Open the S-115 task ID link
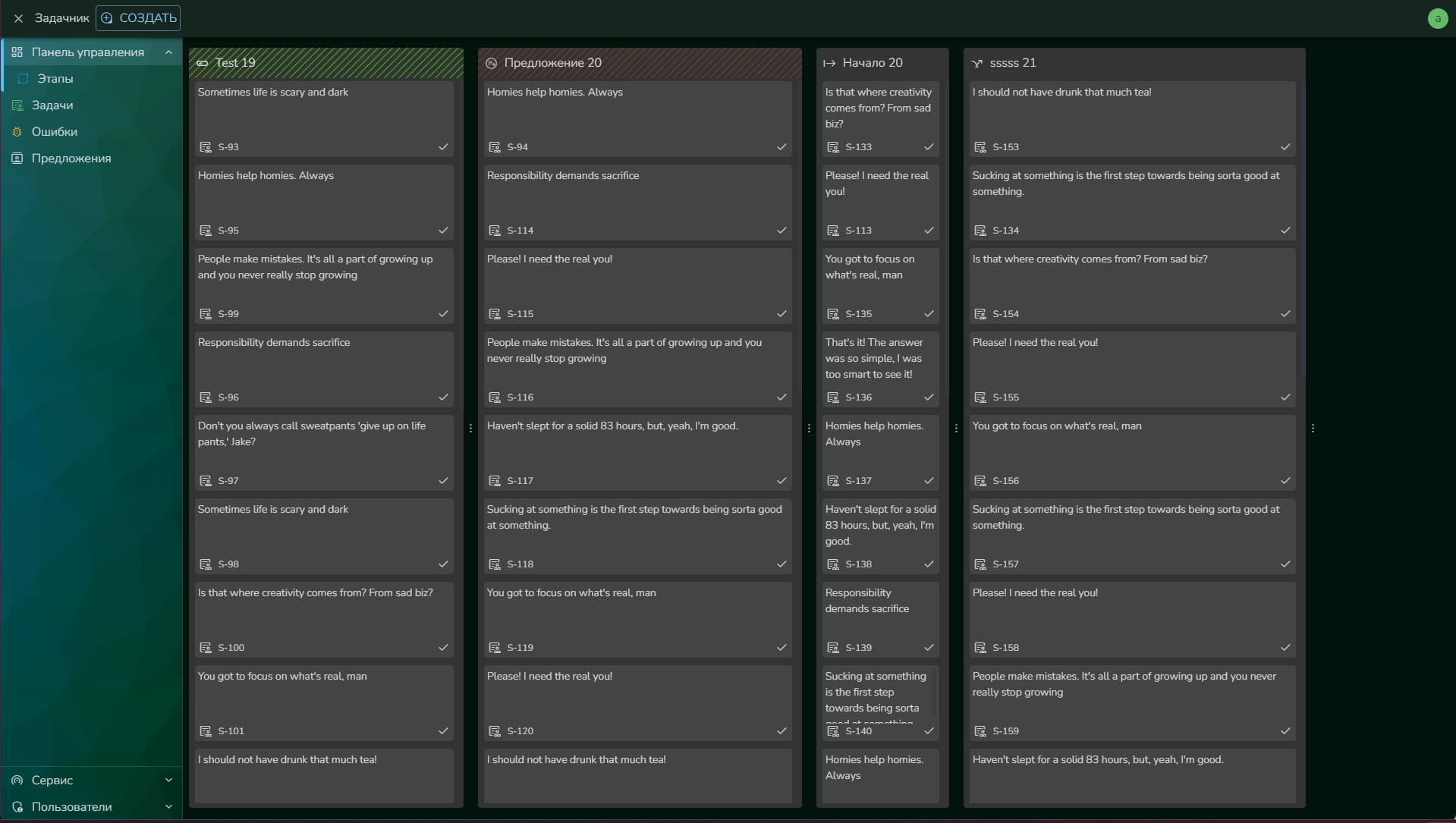This screenshot has height=823, width=1456. pyautogui.click(x=520, y=314)
